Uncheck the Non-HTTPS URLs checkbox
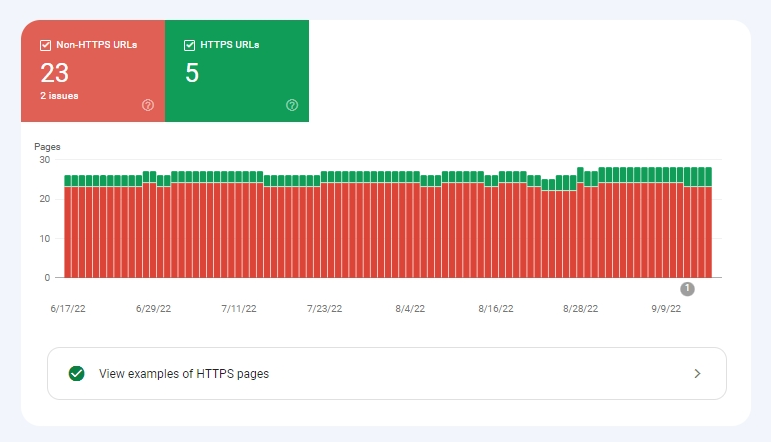Screen dimensions: 771x442 pos(45,45)
